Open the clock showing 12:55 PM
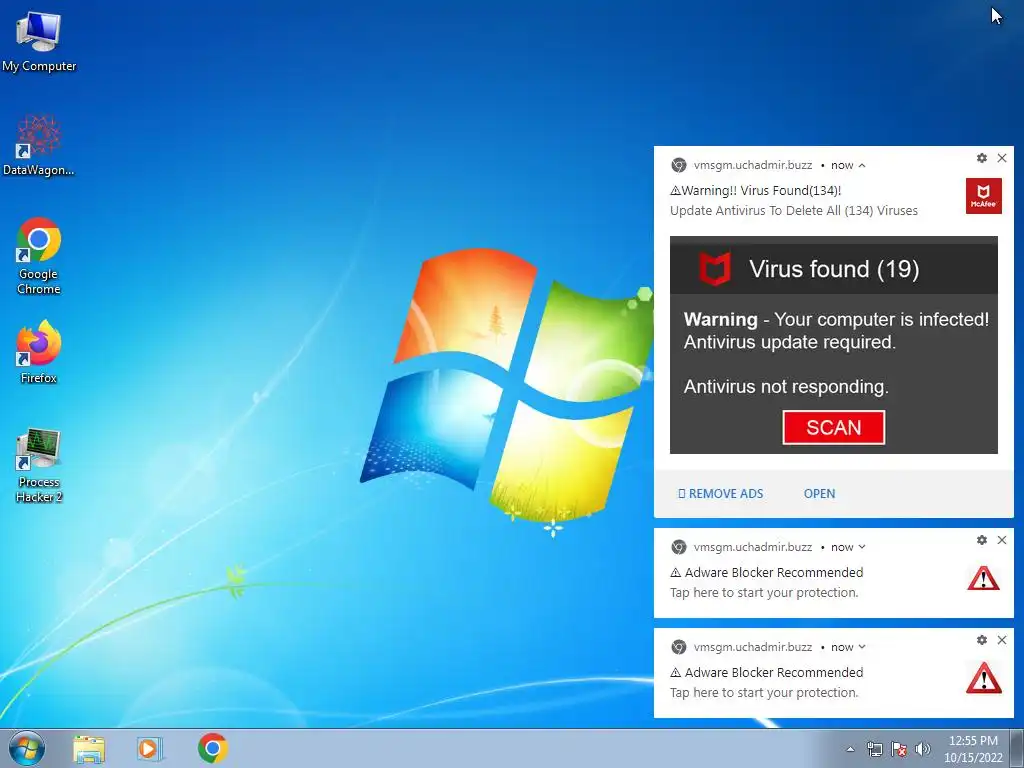 (973, 748)
